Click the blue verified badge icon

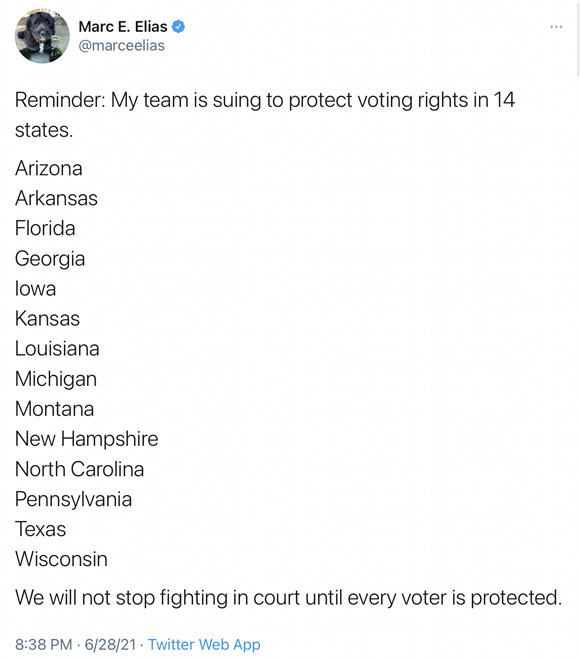pyautogui.click(x=178, y=27)
